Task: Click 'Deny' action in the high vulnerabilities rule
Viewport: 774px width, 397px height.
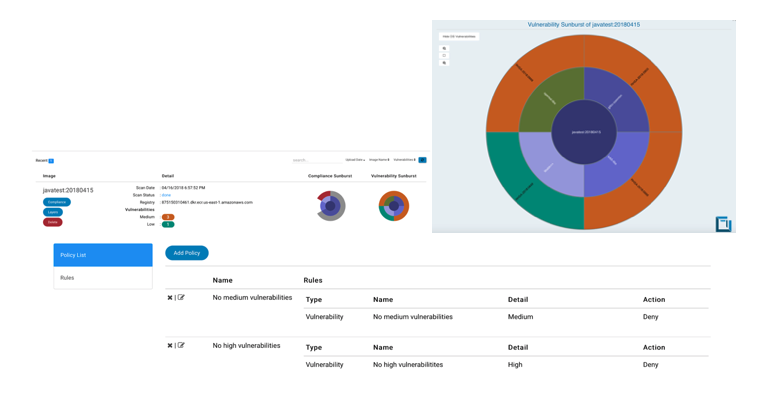Action: (x=651, y=364)
